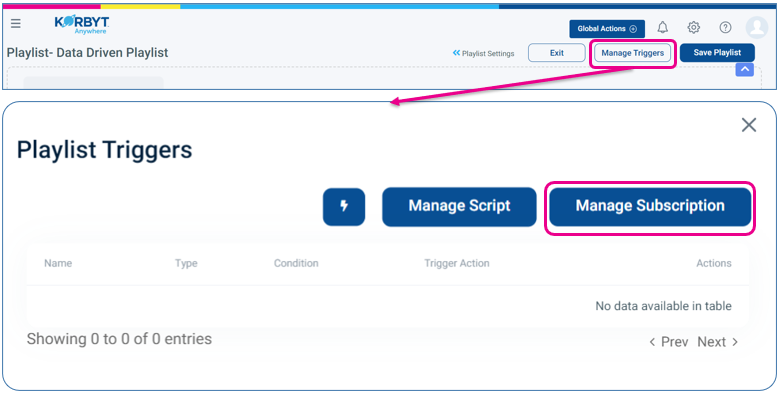Image resolution: width=780 pixels, height=394 pixels.
Task: Click the Korbyt Anywhere logo
Action: coord(82,25)
